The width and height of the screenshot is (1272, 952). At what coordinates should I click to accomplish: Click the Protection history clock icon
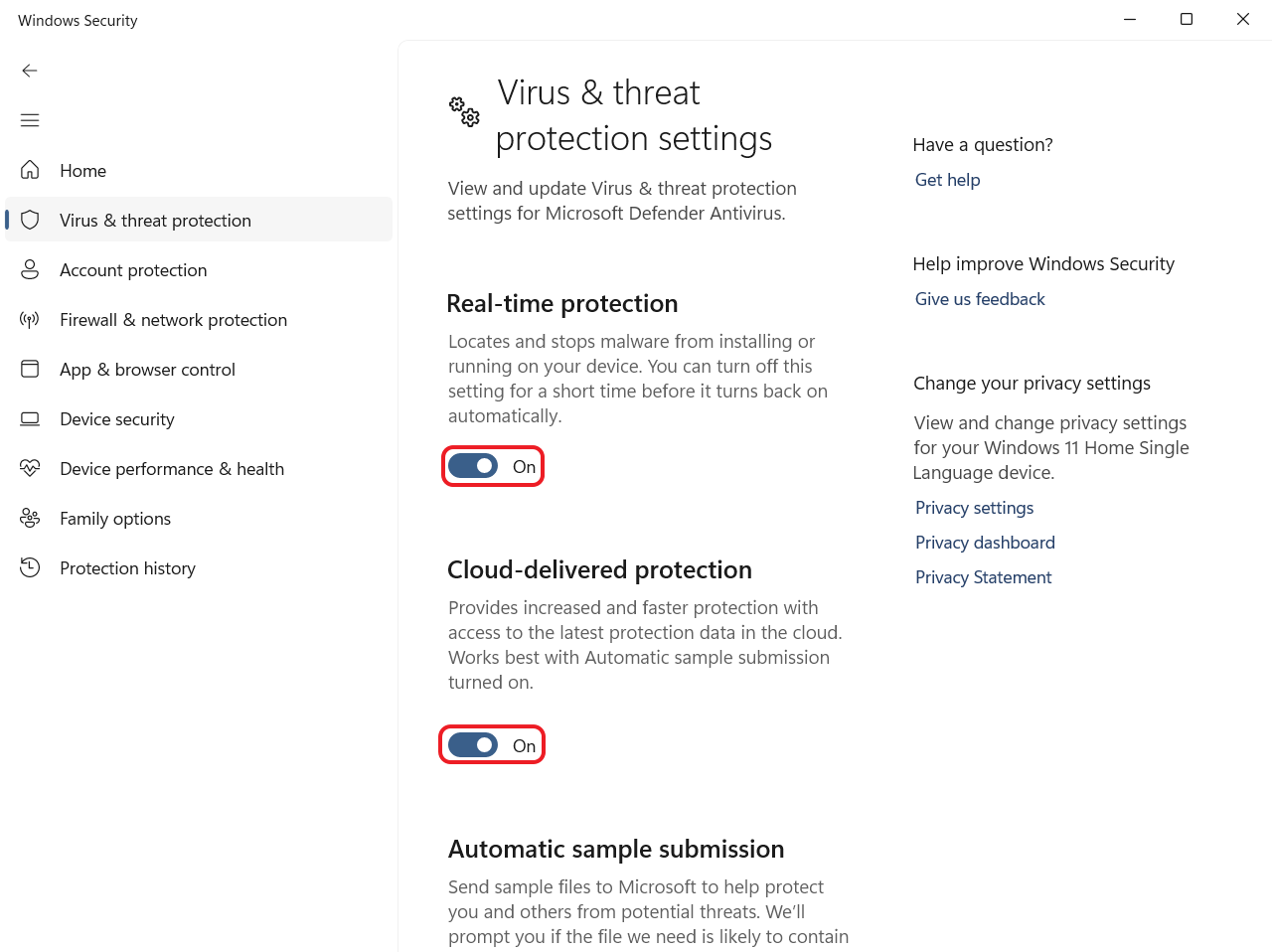[x=30, y=567]
